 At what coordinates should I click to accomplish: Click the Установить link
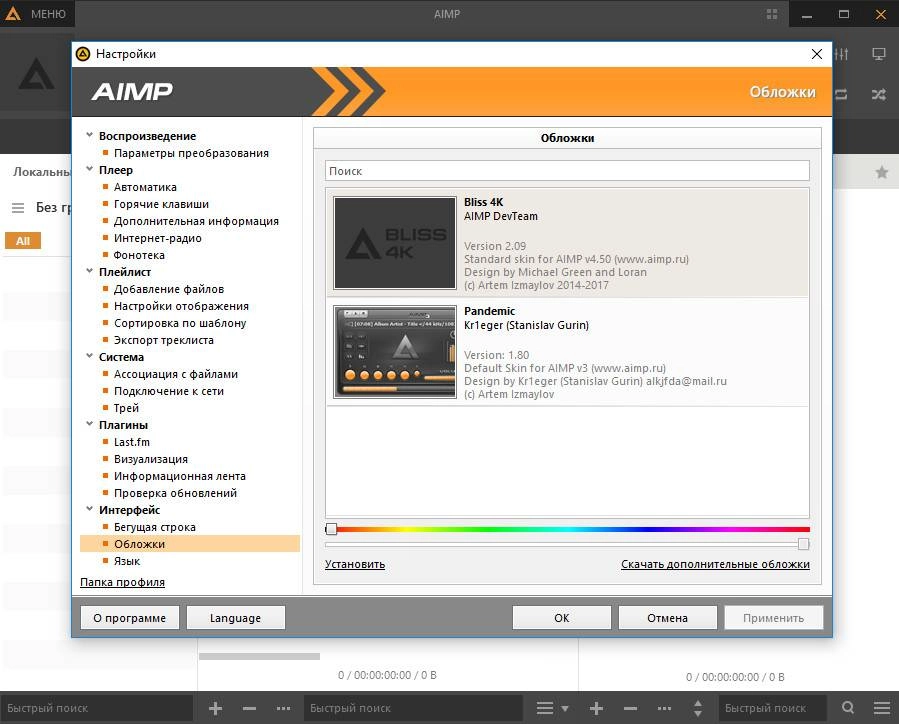[x=355, y=565]
